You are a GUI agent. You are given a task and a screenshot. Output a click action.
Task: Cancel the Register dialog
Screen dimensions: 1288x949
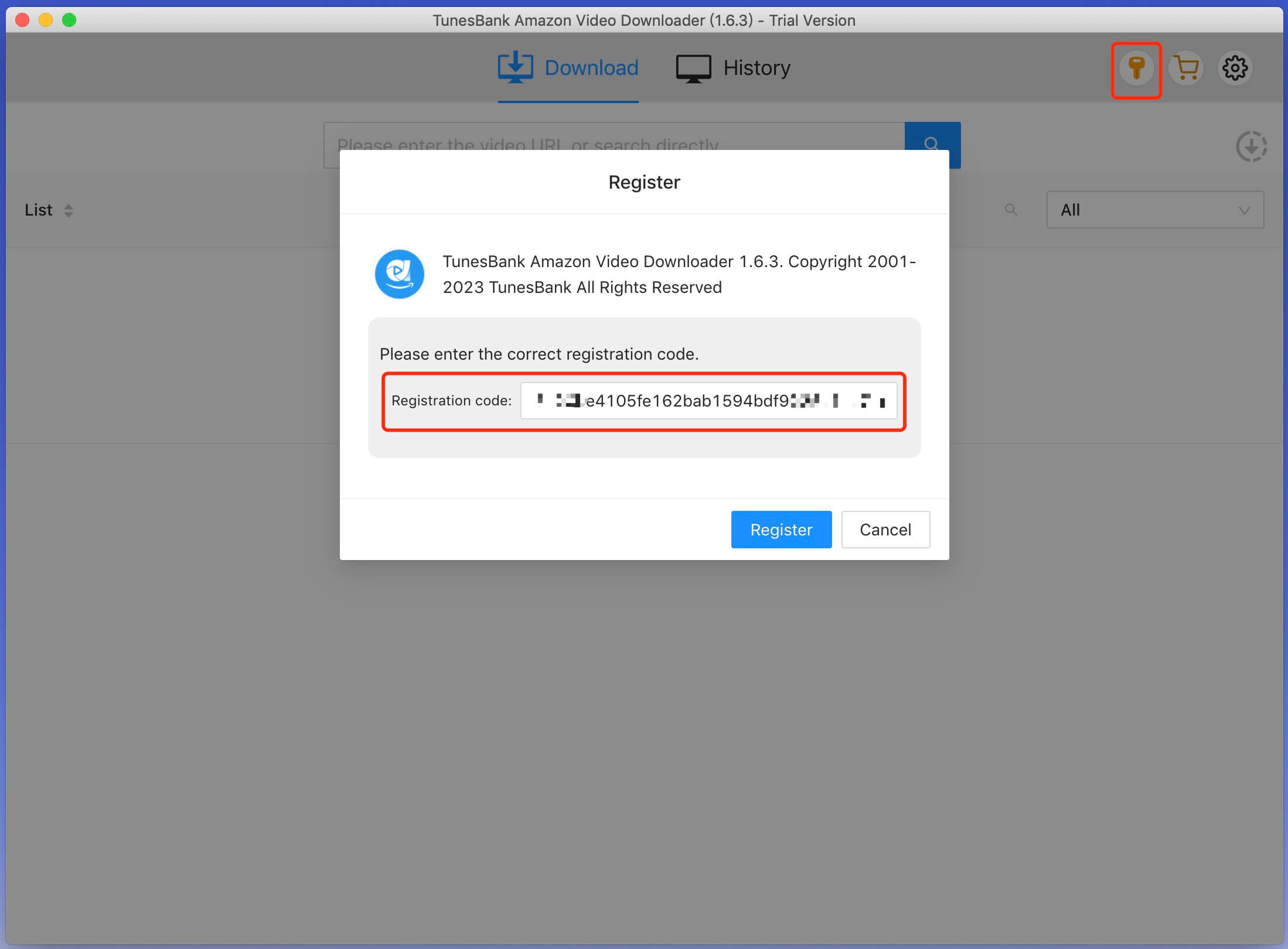click(x=885, y=530)
